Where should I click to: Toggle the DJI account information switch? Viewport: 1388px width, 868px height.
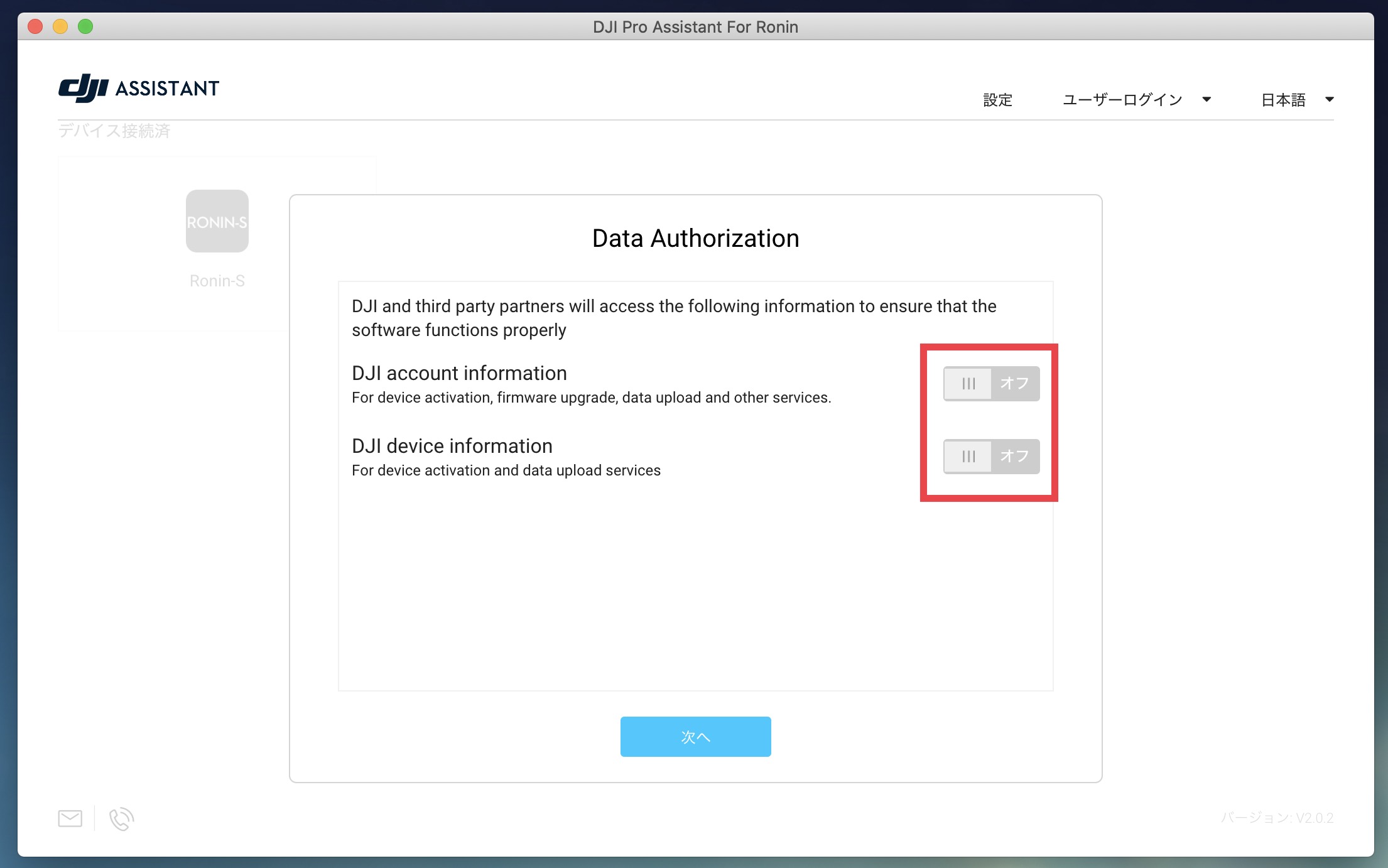[991, 383]
